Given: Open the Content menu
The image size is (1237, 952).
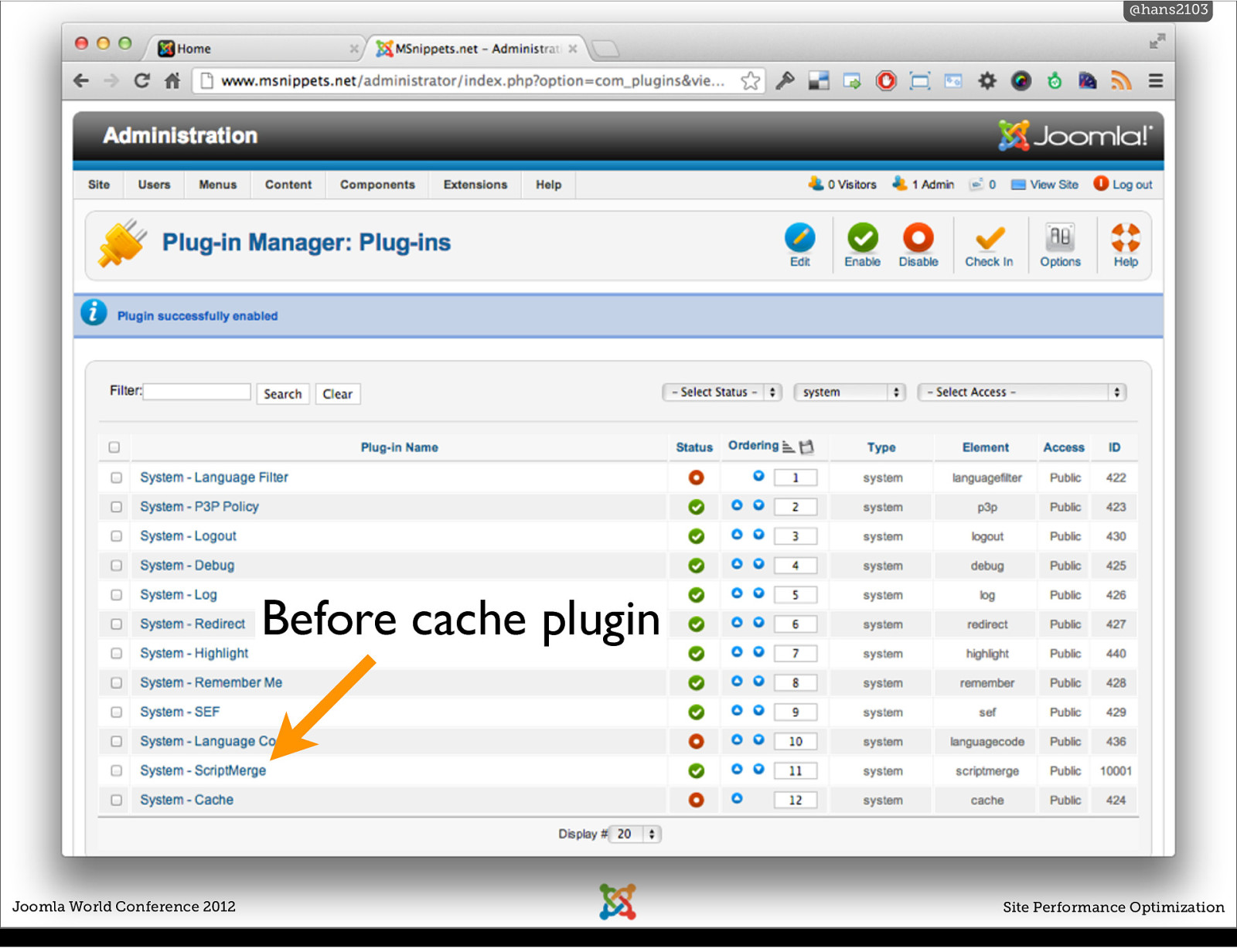Looking at the screenshot, I should click(288, 185).
